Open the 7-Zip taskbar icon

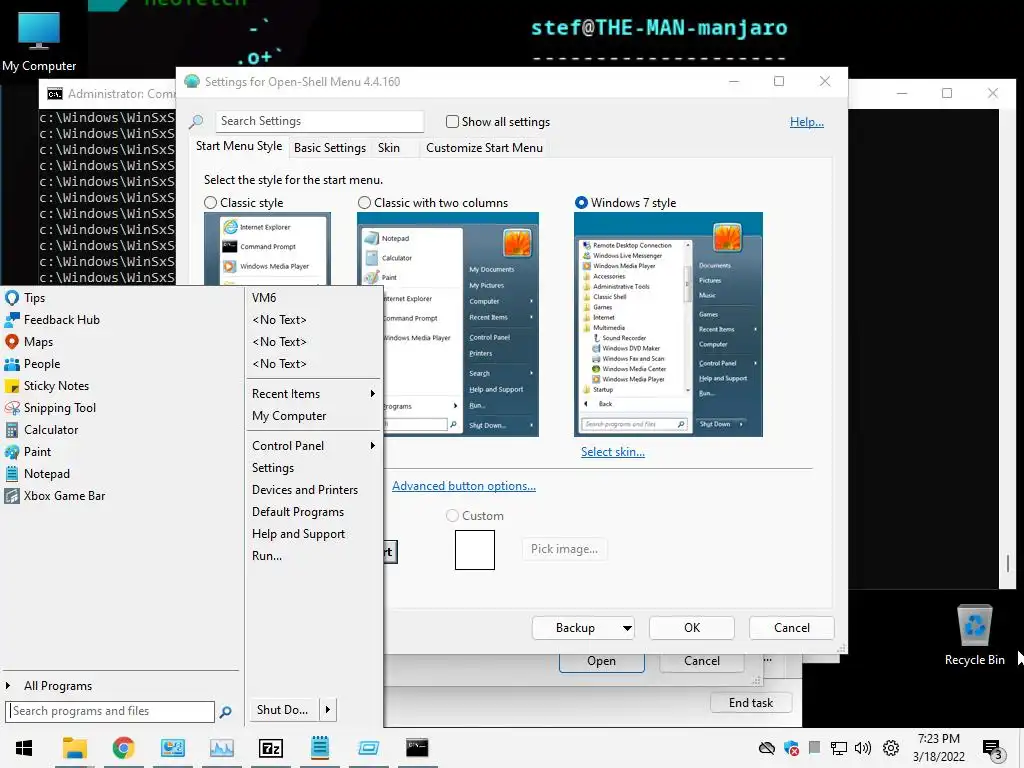point(270,748)
